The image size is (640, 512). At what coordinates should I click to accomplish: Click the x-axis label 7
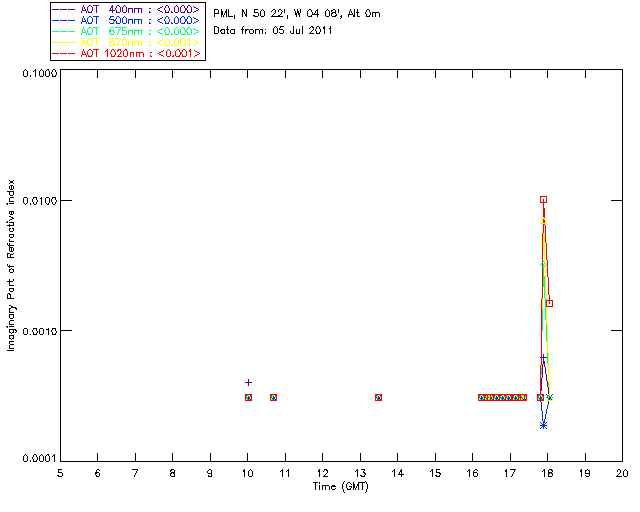(135, 473)
